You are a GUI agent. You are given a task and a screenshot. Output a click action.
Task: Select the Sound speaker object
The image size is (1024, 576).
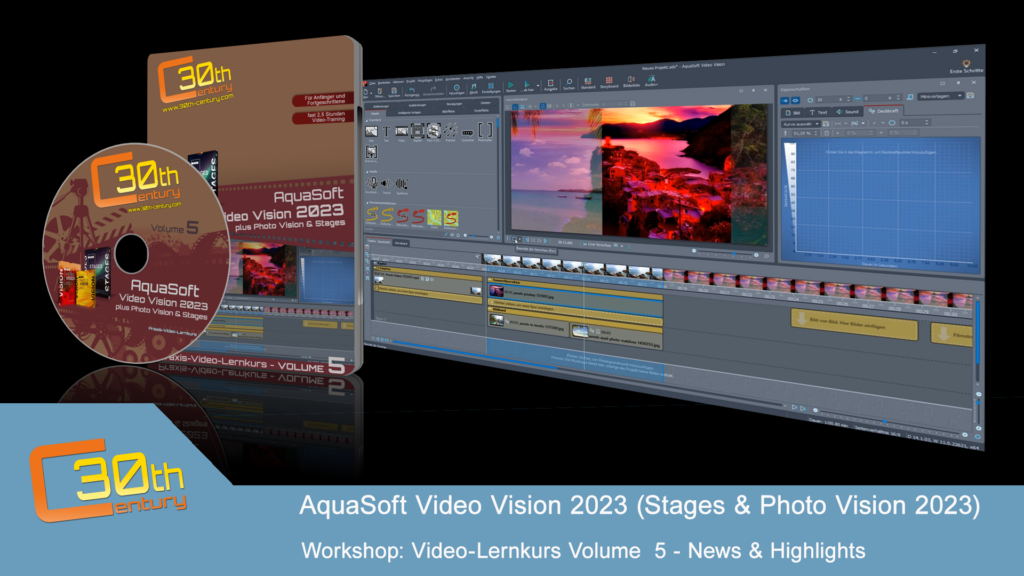pos(386,185)
